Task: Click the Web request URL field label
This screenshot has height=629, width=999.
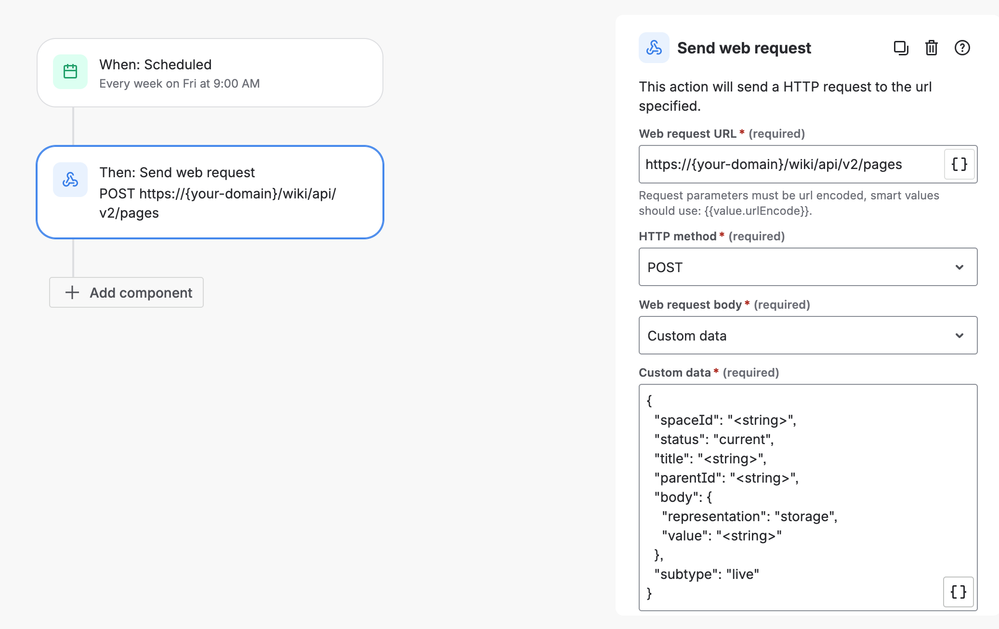Action: click(x=687, y=133)
